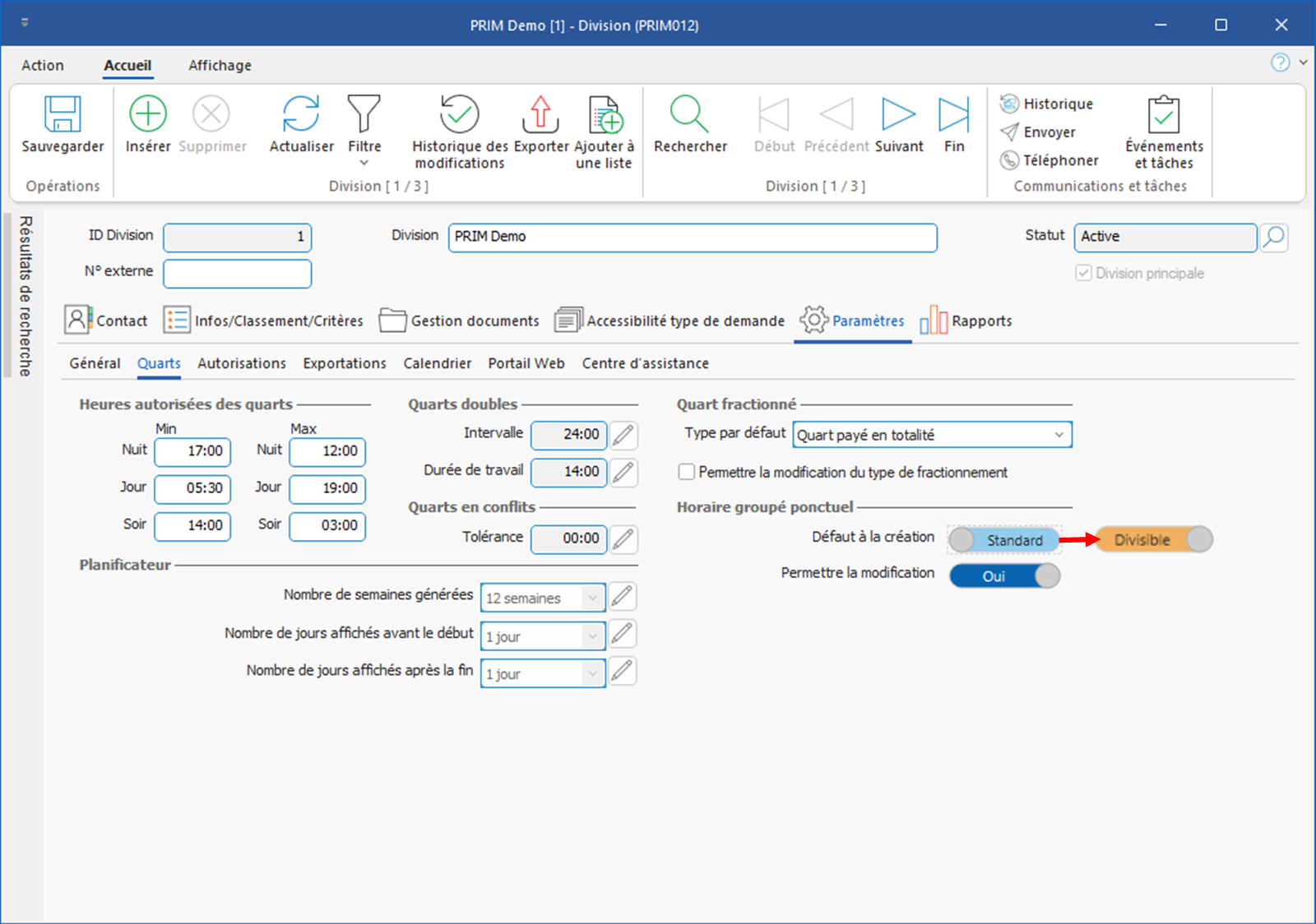Open the Affichage ribbon tab
Image resolution: width=1316 pixels, height=924 pixels.
(x=220, y=66)
